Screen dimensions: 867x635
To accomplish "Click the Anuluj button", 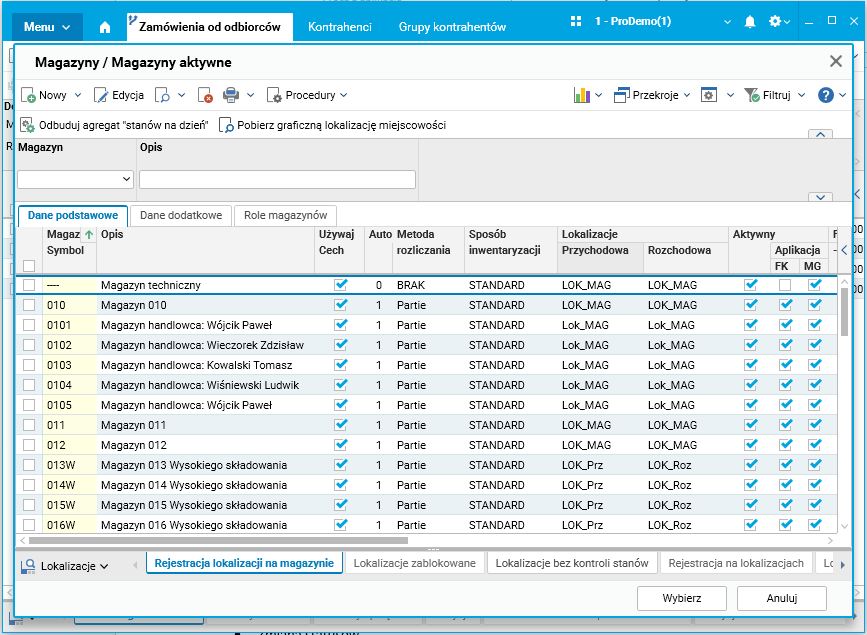I will (x=781, y=598).
